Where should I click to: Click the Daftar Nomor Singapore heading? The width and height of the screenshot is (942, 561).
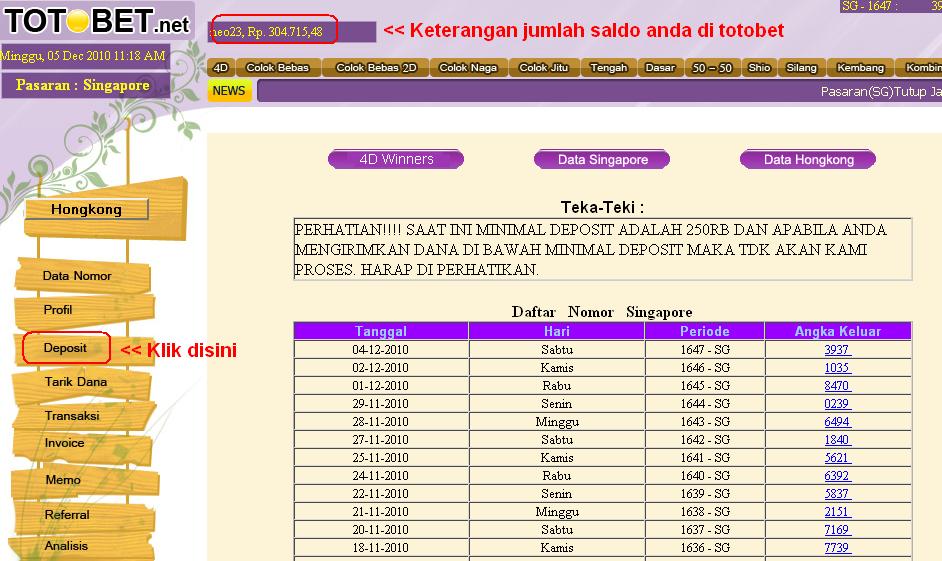pos(602,312)
